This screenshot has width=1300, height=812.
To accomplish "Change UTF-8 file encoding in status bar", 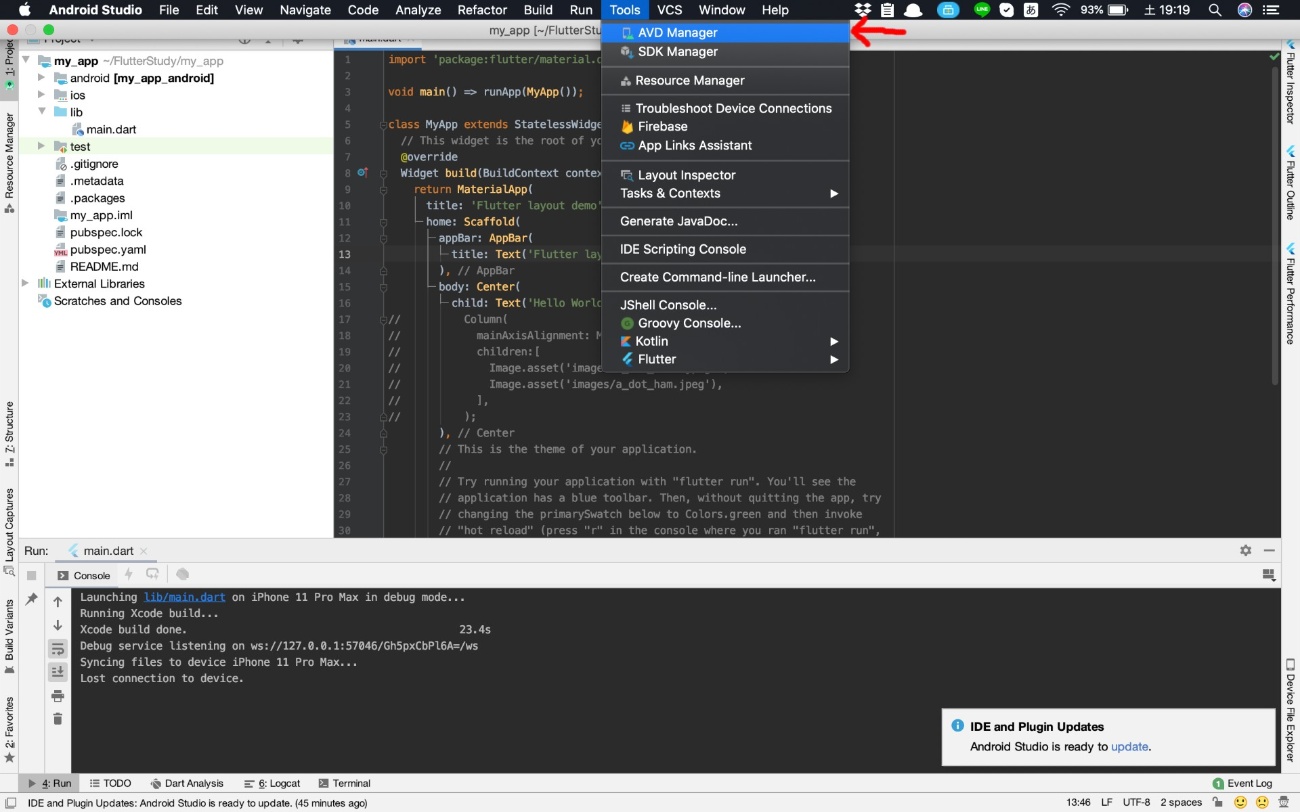I will click(1136, 802).
